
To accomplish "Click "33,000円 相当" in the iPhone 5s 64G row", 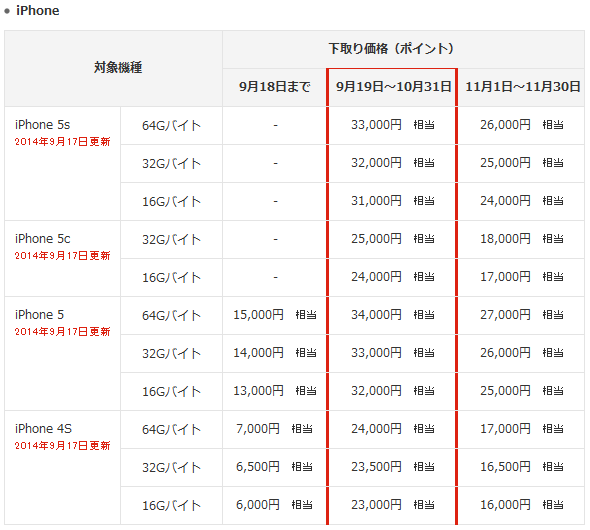I will (x=393, y=125).
